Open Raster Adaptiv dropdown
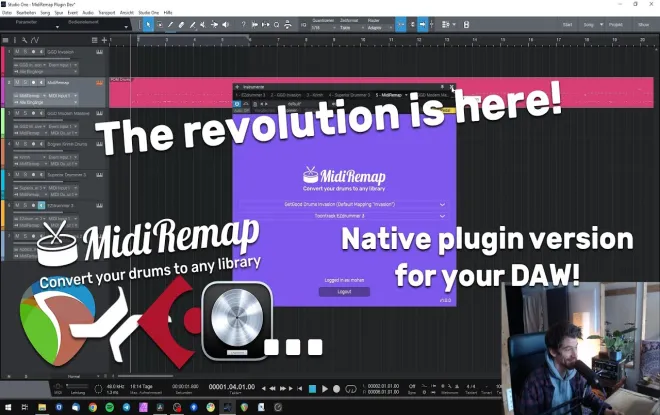Viewport: 660px width, 415px height. coord(380,28)
